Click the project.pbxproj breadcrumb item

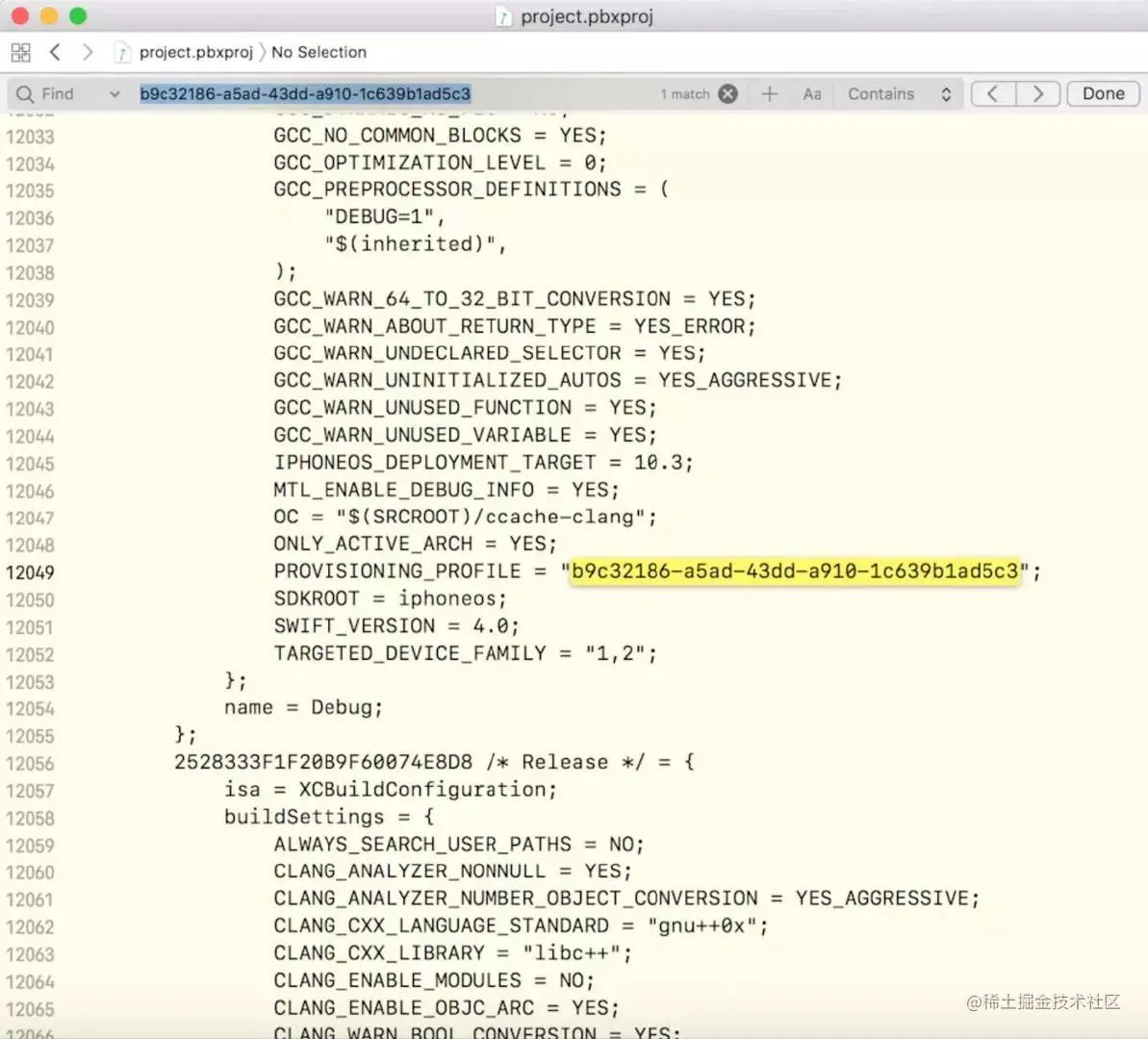[195, 52]
